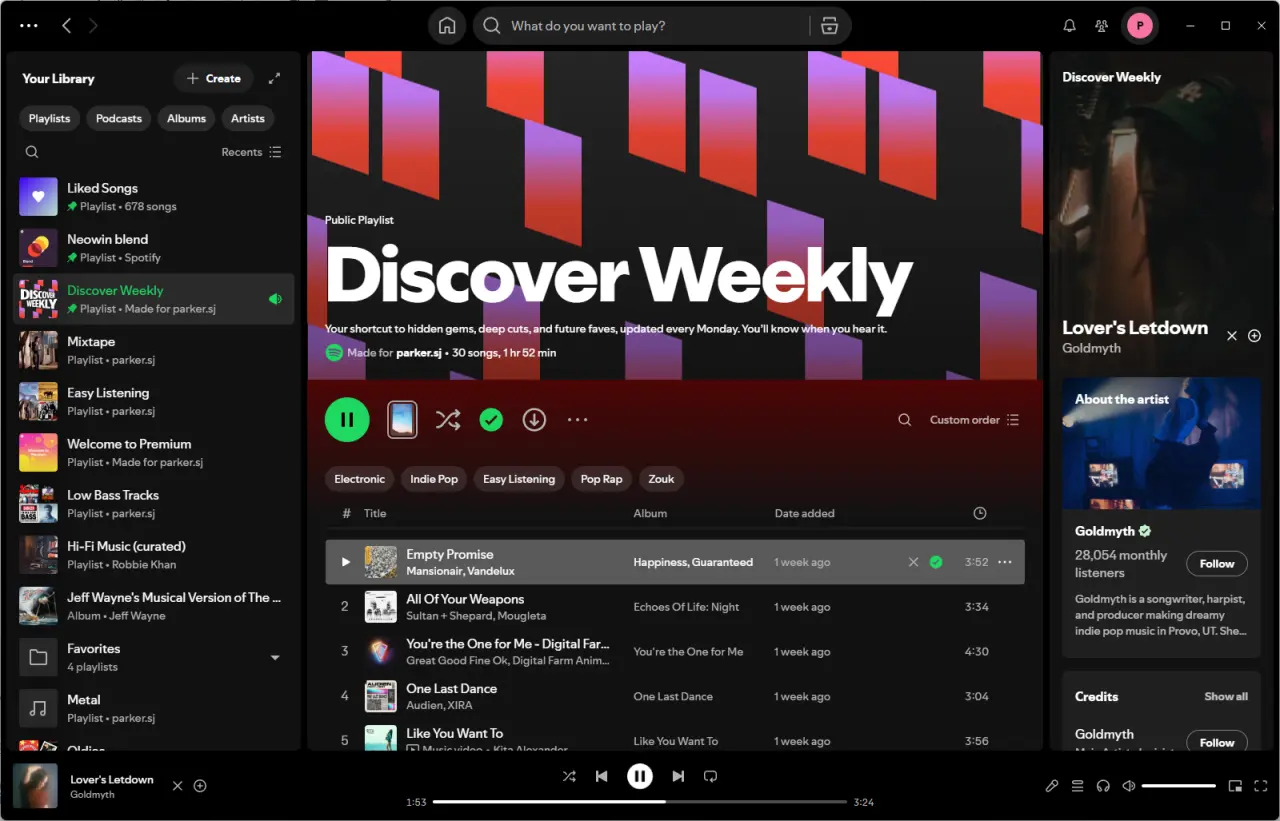
Task: Open the profile account menu
Action: 1139,26
